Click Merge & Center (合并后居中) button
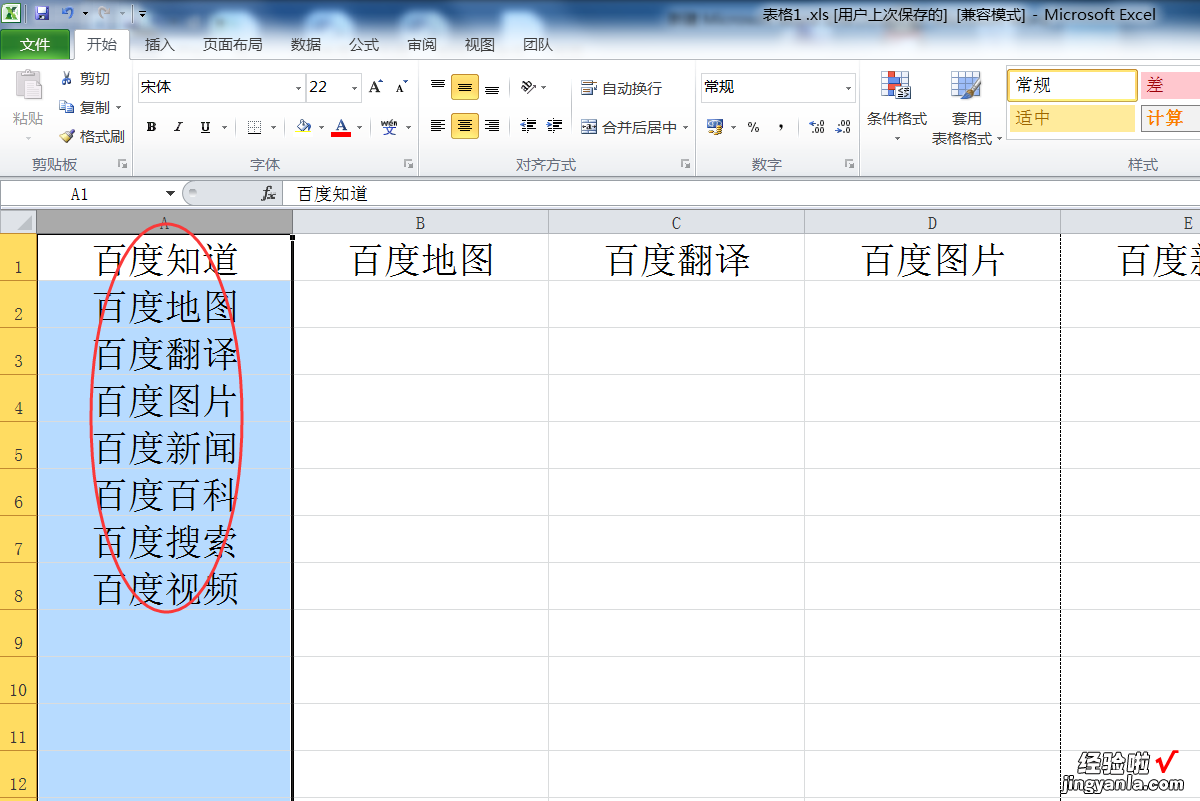 coord(628,127)
